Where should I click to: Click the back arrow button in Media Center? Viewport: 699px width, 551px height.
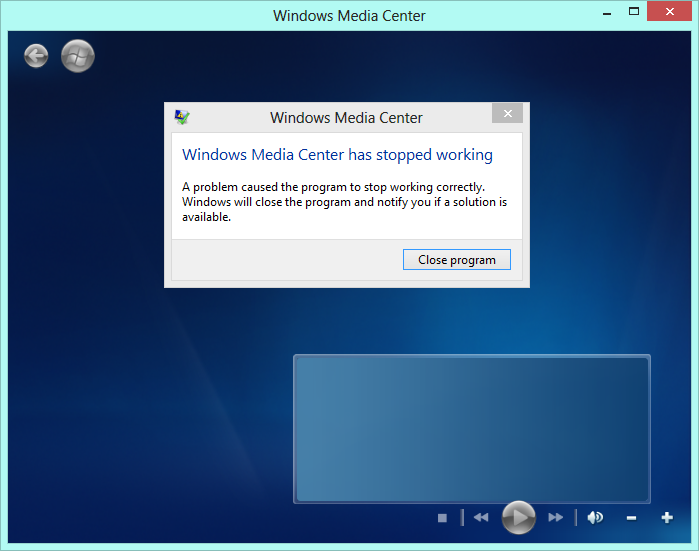36,56
